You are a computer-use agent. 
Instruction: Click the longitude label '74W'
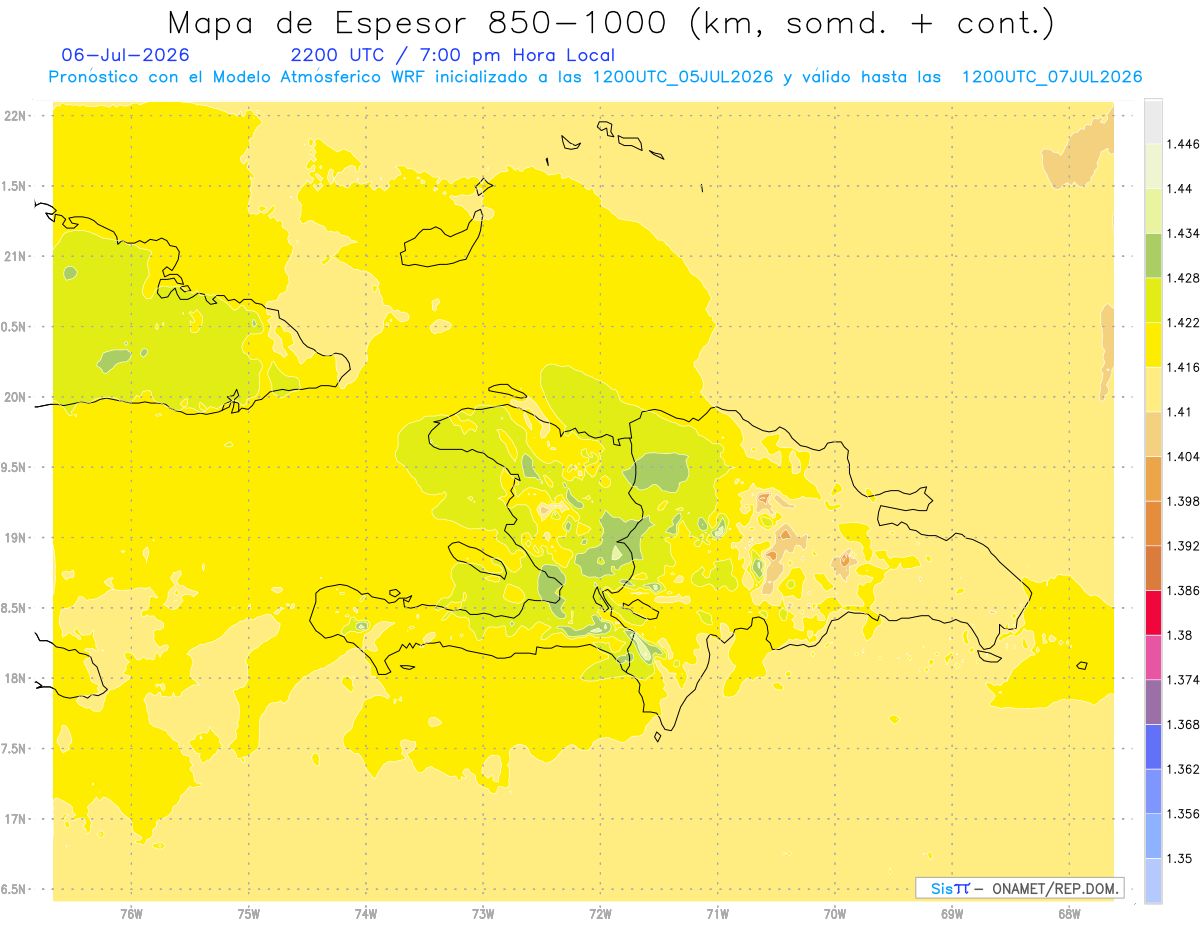pos(366,914)
